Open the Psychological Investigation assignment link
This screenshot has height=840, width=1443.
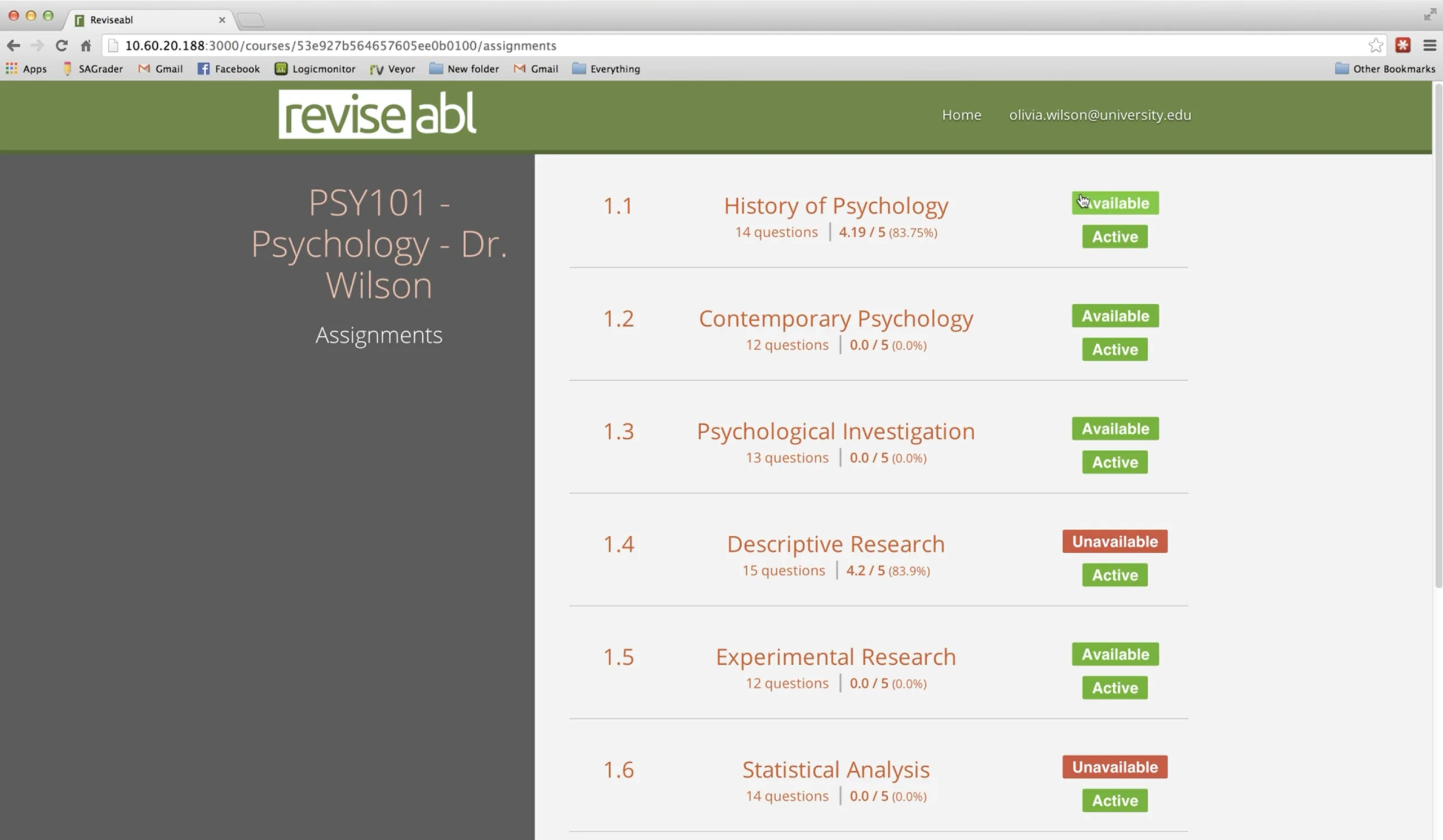click(x=835, y=431)
